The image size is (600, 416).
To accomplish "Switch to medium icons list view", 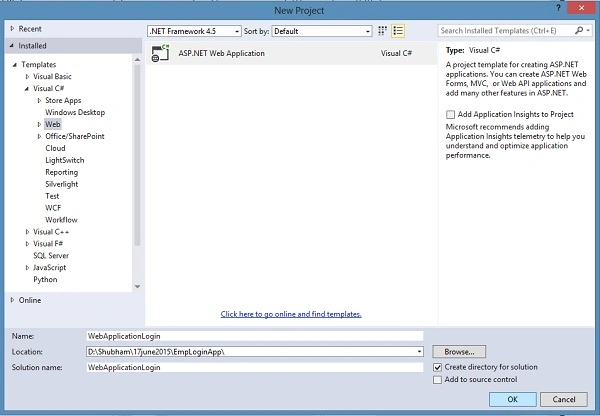I will tap(398, 31).
